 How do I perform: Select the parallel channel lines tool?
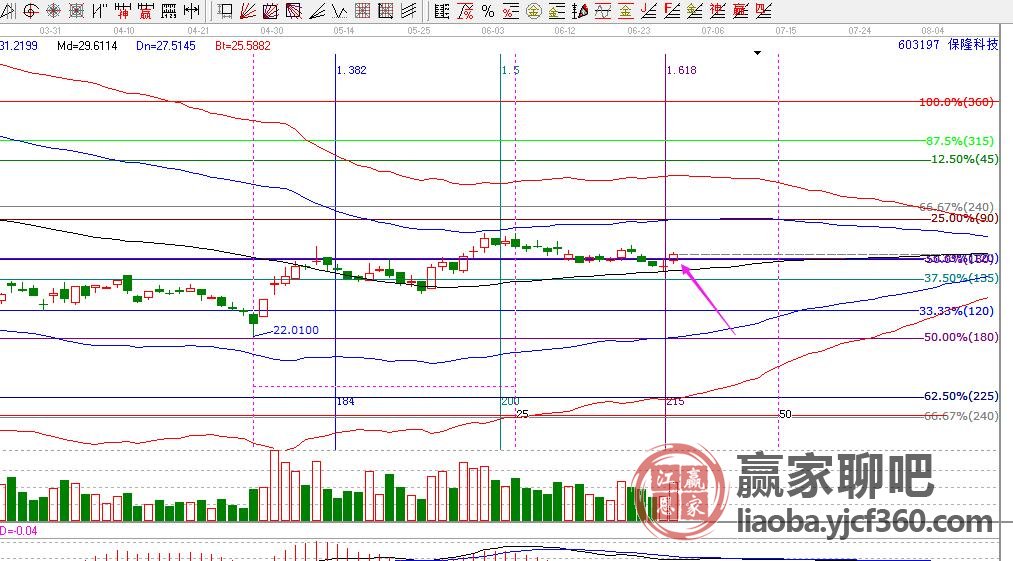[x=408, y=10]
